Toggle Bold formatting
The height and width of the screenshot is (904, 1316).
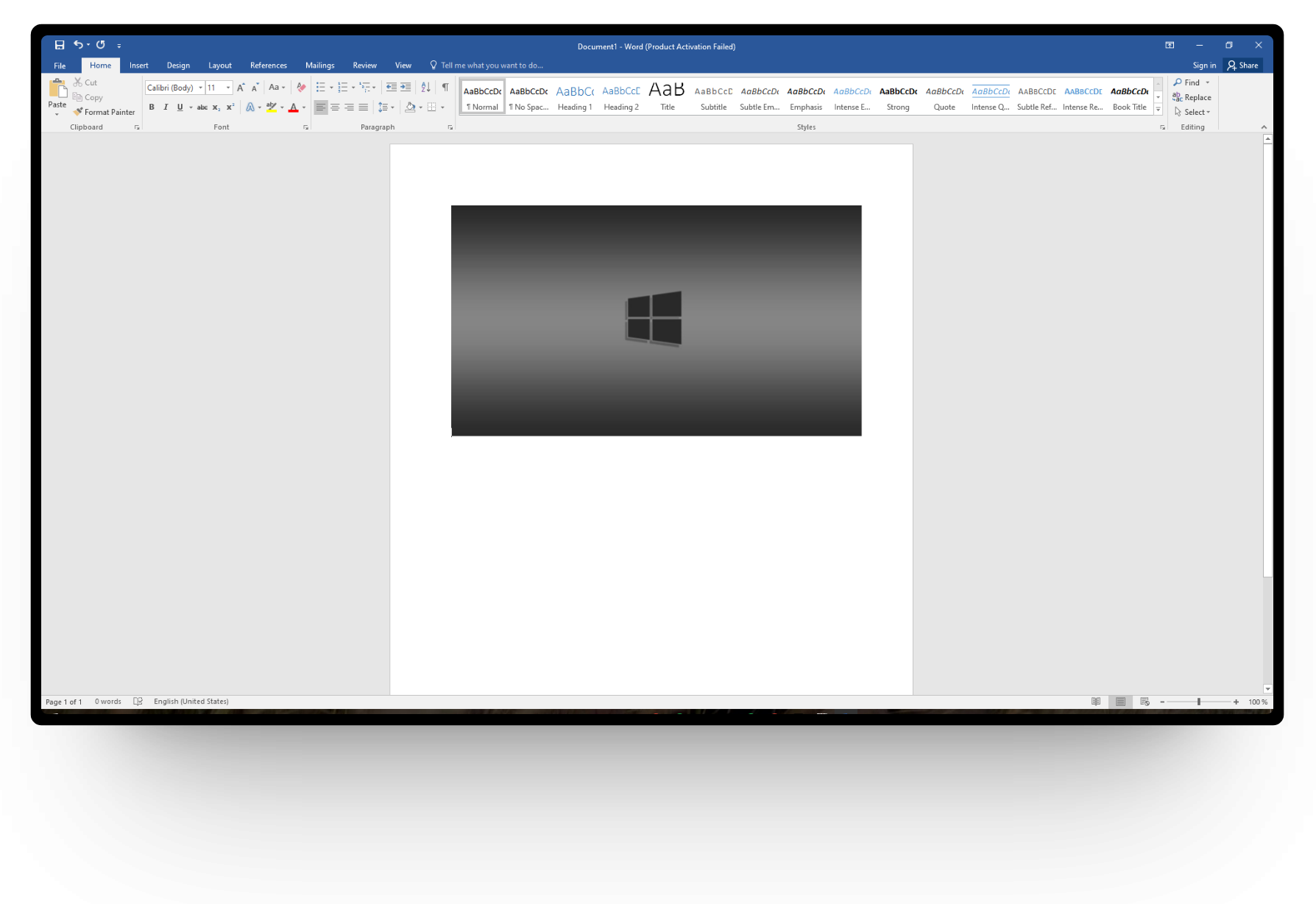[x=152, y=107]
